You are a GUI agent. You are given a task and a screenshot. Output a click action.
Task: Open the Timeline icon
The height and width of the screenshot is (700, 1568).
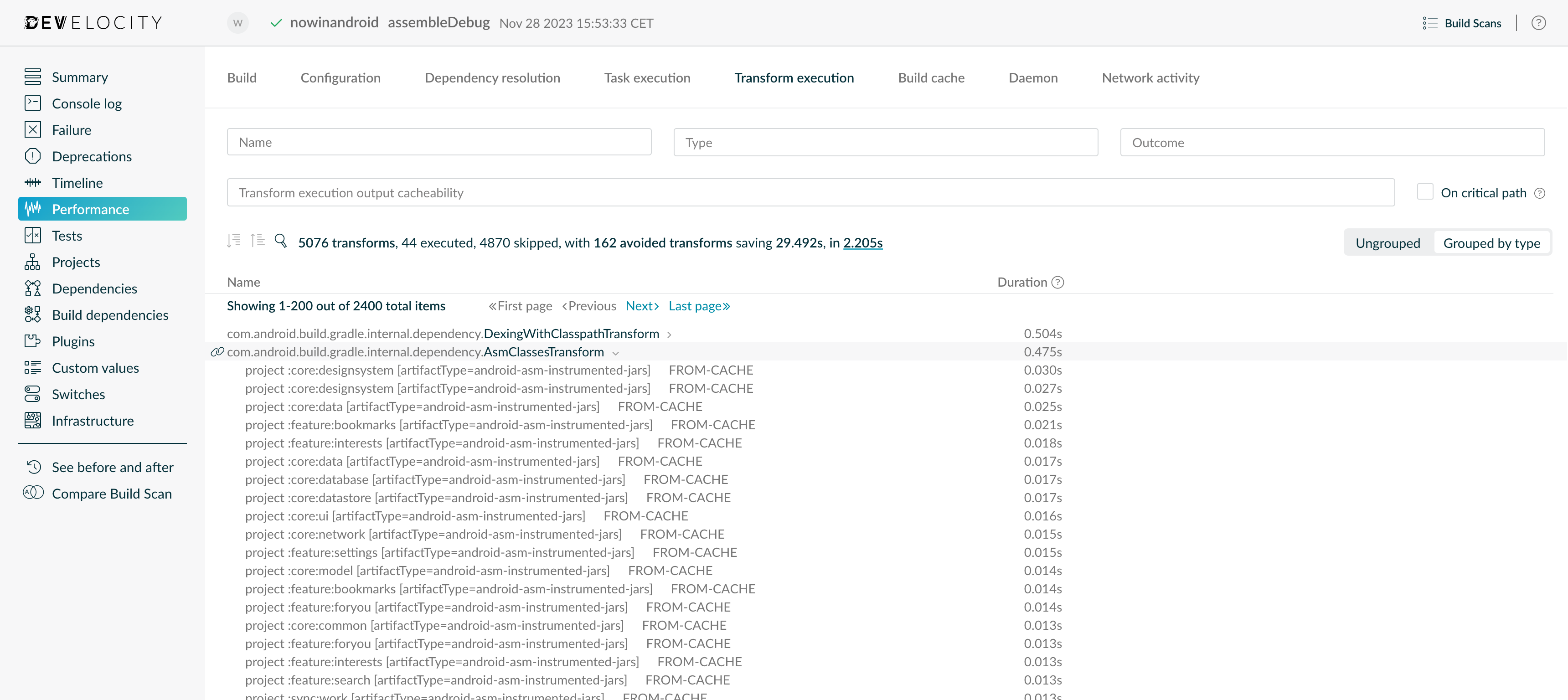coord(33,183)
